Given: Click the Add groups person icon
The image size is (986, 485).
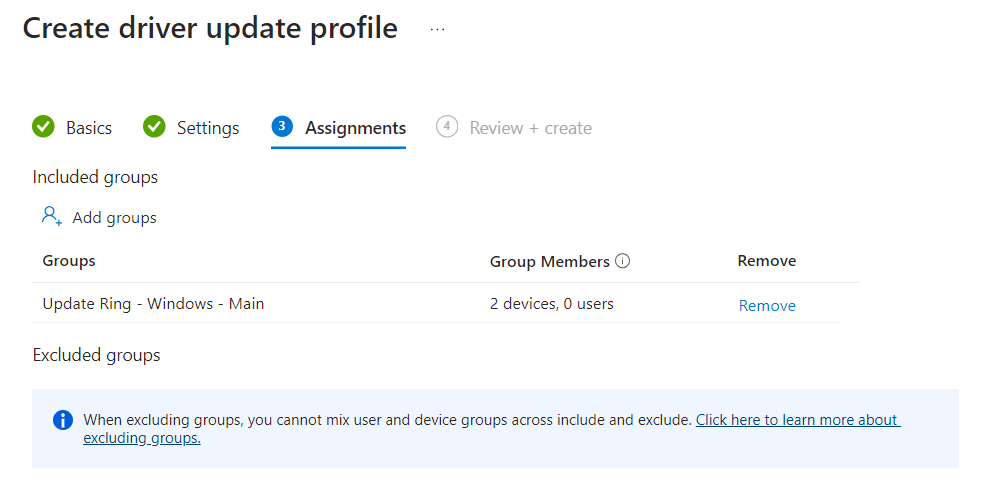Looking at the screenshot, I should coord(52,216).
